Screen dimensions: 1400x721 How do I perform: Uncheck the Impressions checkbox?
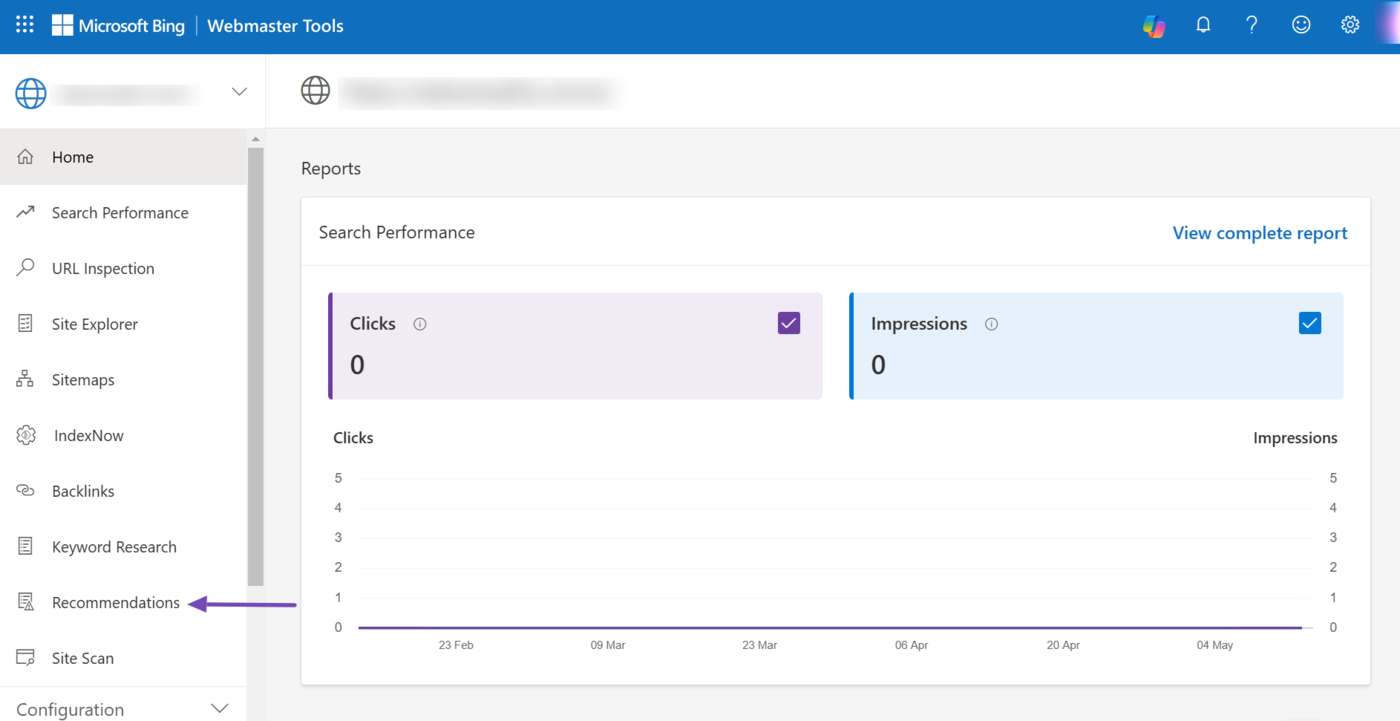point(1309,323)
